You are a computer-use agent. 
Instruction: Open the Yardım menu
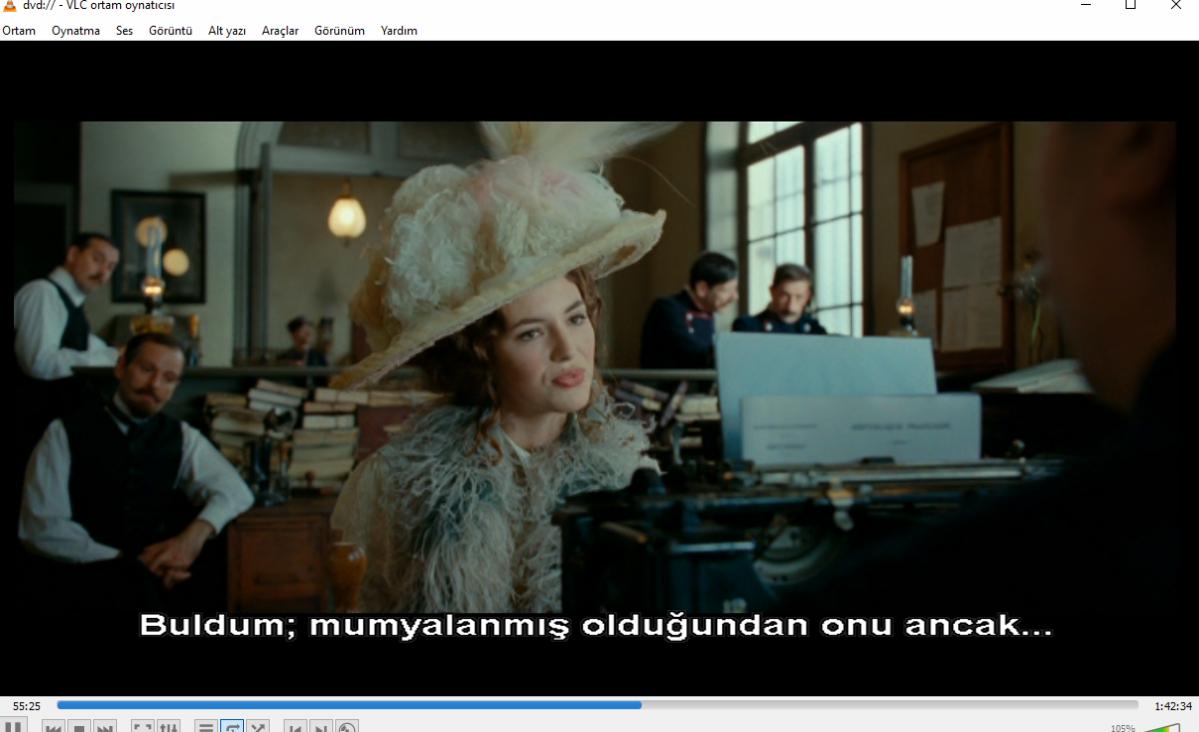click(x=399, y=31)
